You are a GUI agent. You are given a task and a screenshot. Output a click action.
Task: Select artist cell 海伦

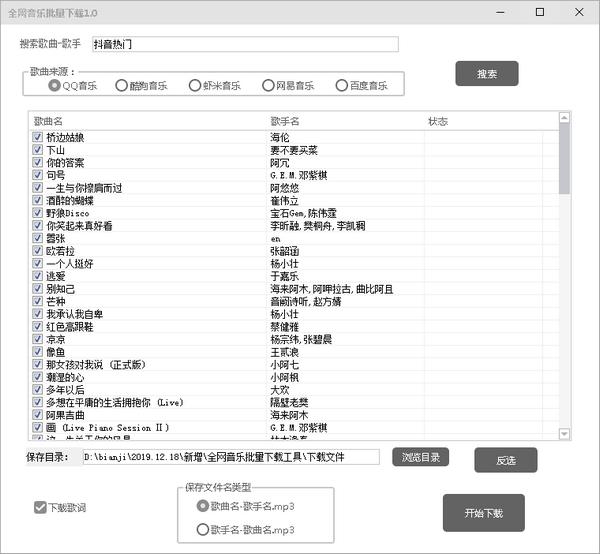click(280, 137)
